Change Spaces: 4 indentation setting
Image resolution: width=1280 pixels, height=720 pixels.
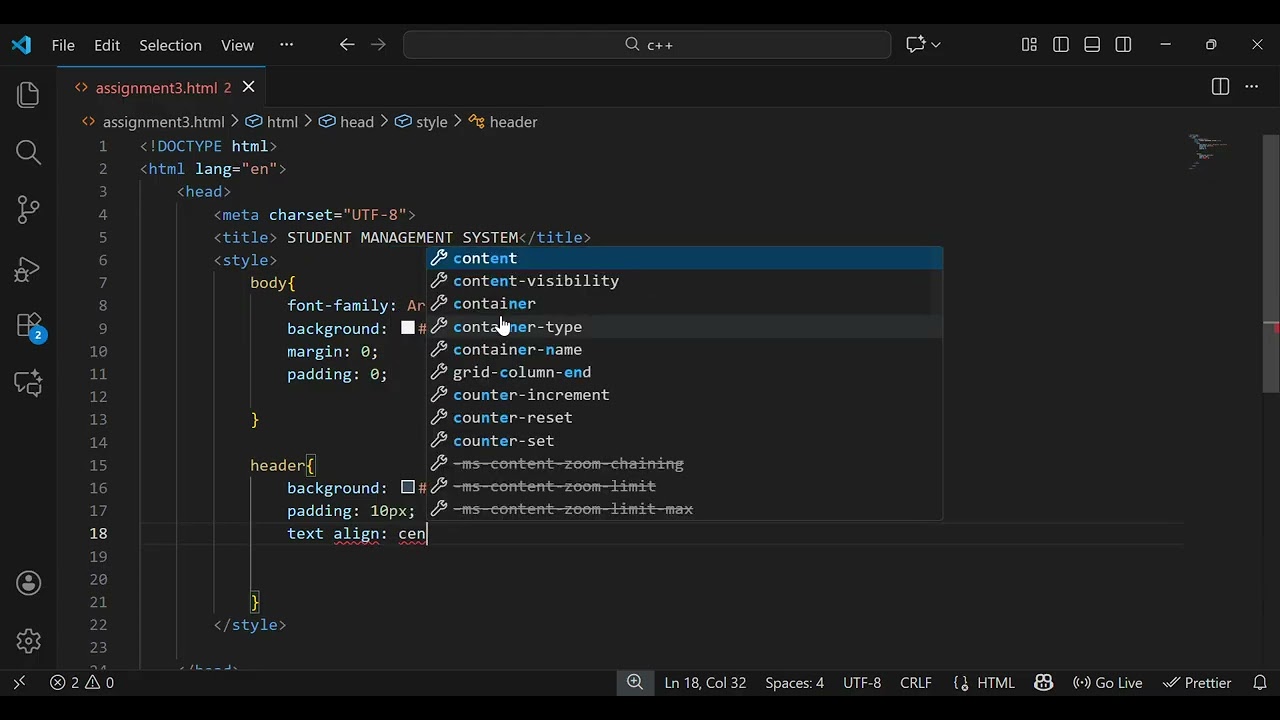point(794,683)
